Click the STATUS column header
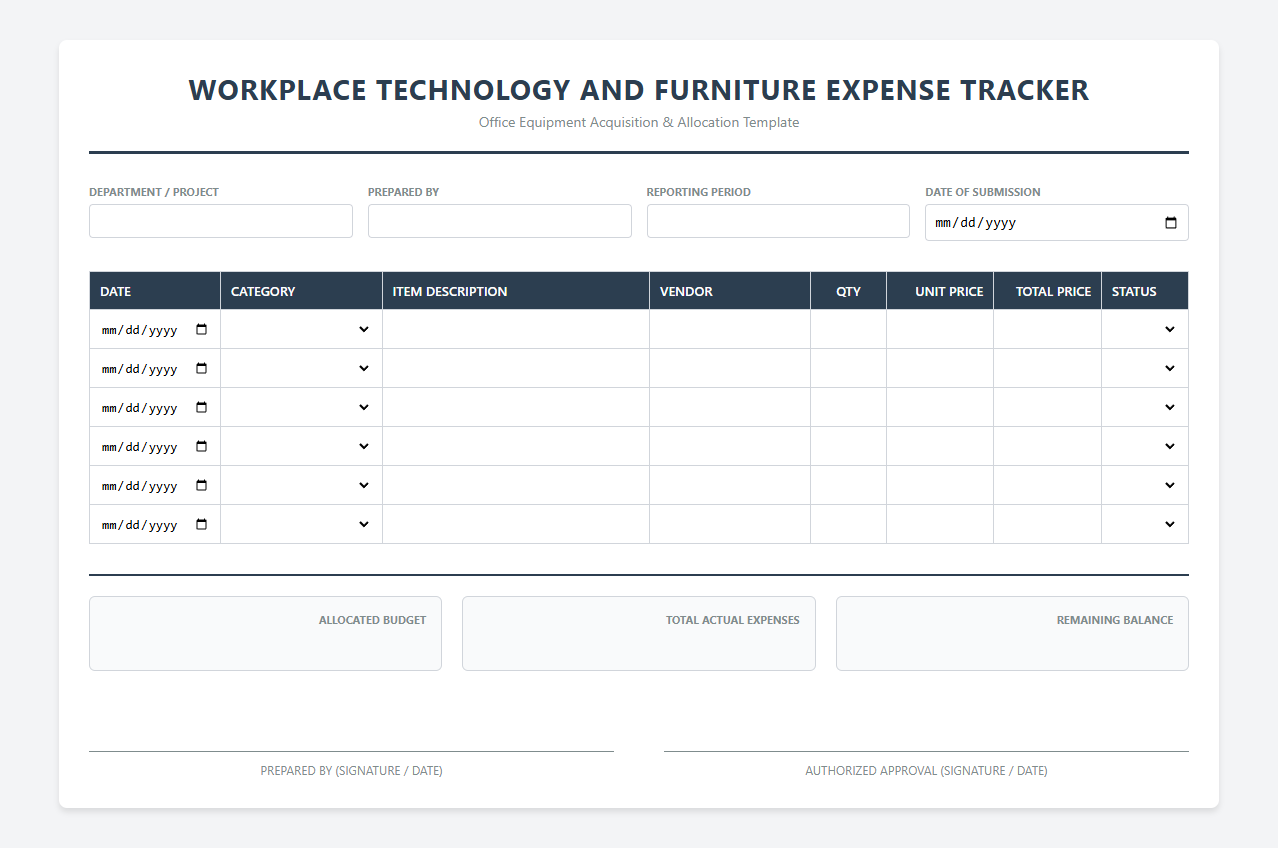This screenshot has height=848, width=1278. point(1145,291)
